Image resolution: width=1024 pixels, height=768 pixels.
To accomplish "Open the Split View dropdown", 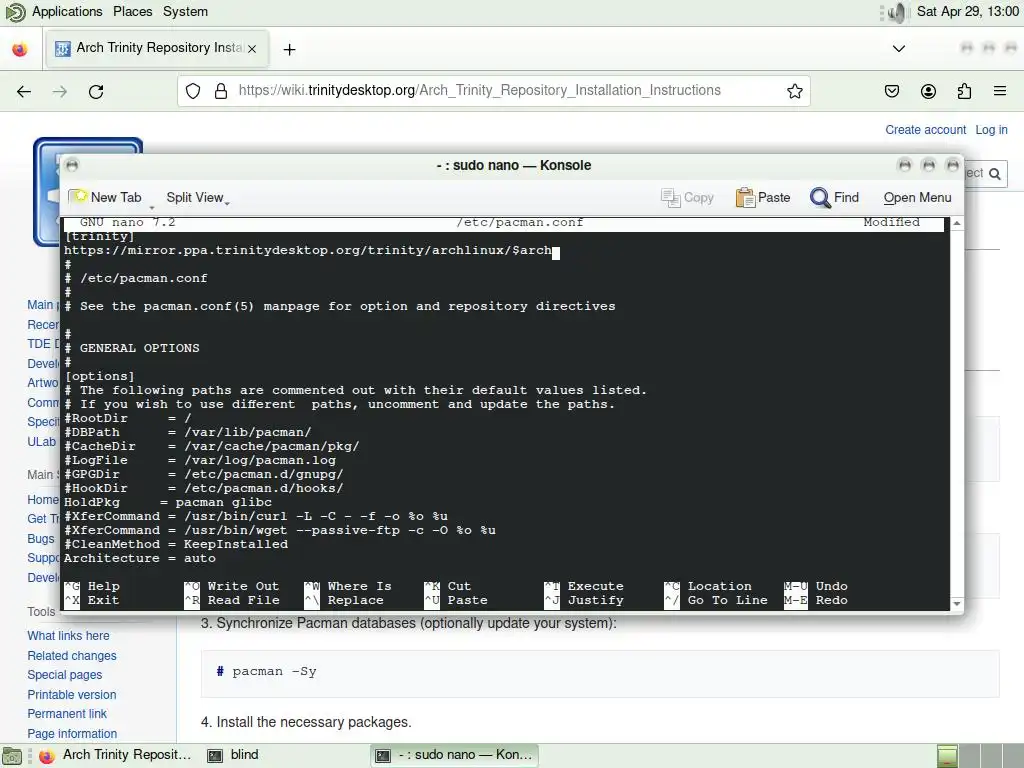I will [197, 197].
